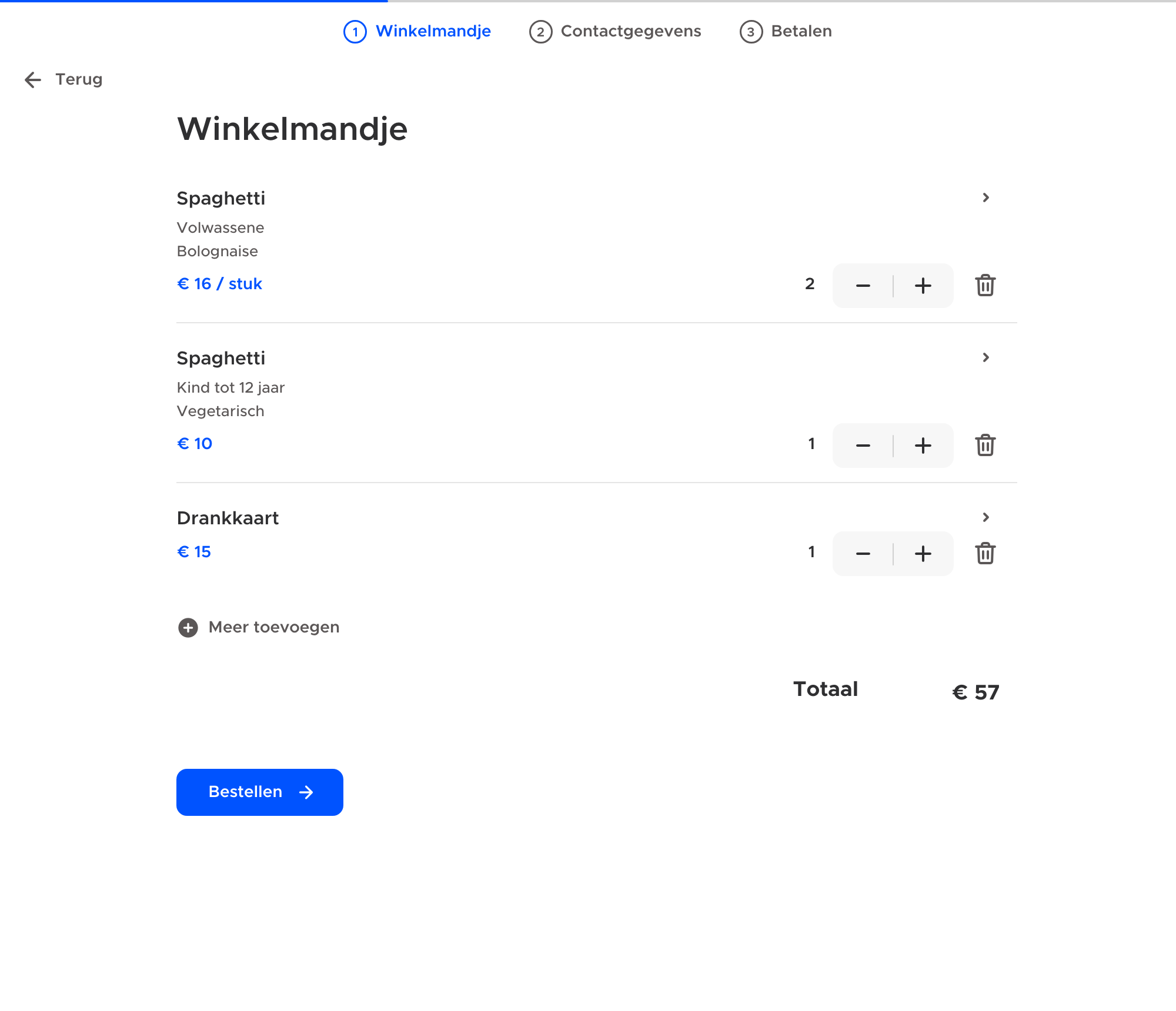
Task: Decrease quantity of Spaghetti Bolognaise
Action: click(x=863, y=286)
